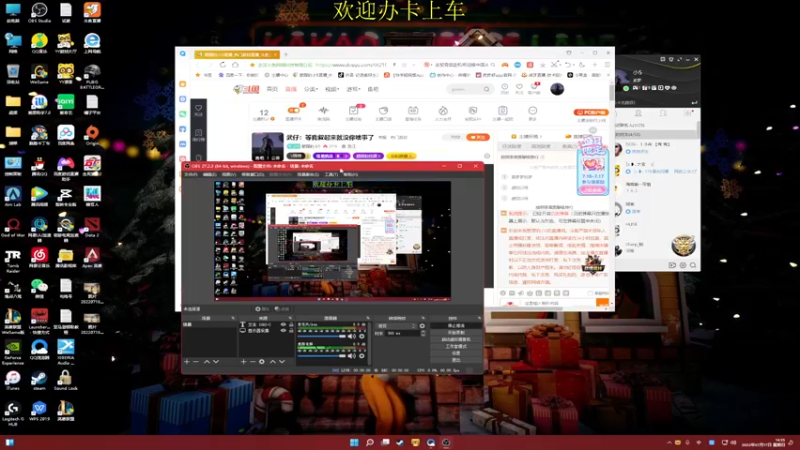Click the Douyu search input field

465,89
